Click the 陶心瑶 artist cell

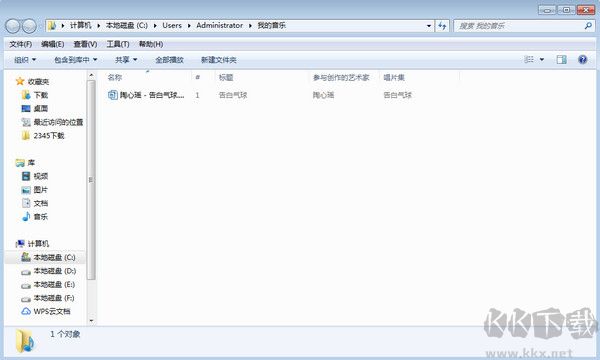(x=323, y=95)
